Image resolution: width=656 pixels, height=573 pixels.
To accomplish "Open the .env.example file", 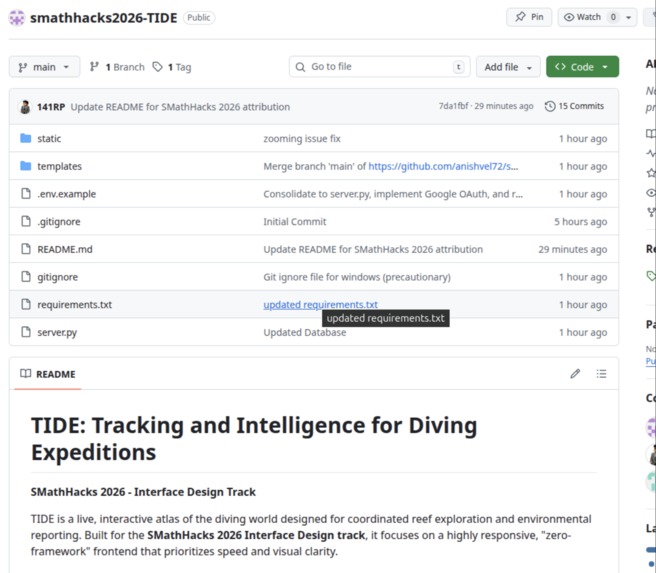I will point(67,194).
